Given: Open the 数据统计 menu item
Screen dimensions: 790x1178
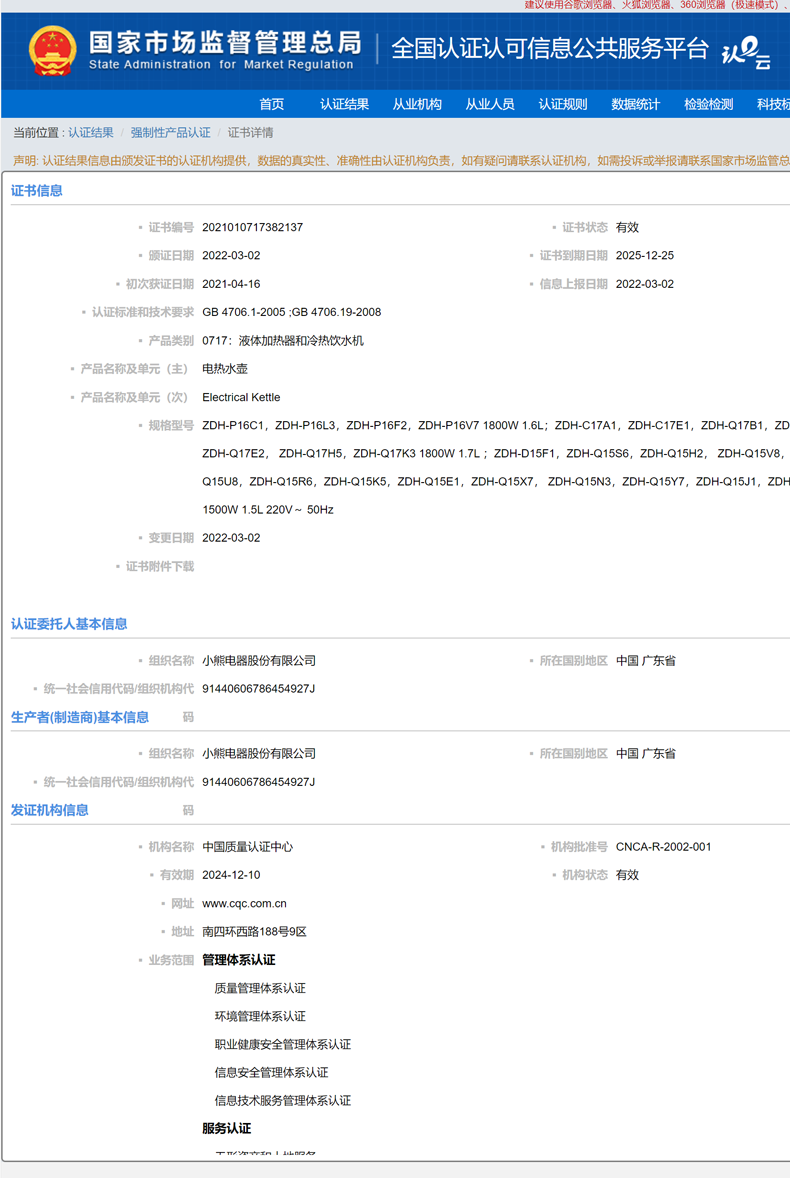Looking at the screenshot, I should coord(635,104).
